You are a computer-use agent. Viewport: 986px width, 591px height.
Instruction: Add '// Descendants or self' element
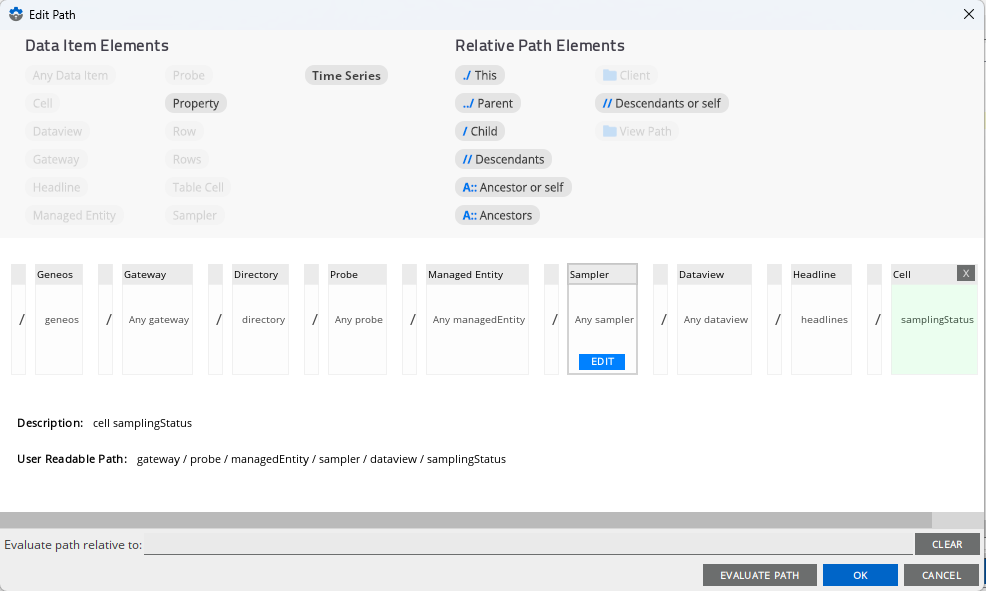tap(661, 103)
